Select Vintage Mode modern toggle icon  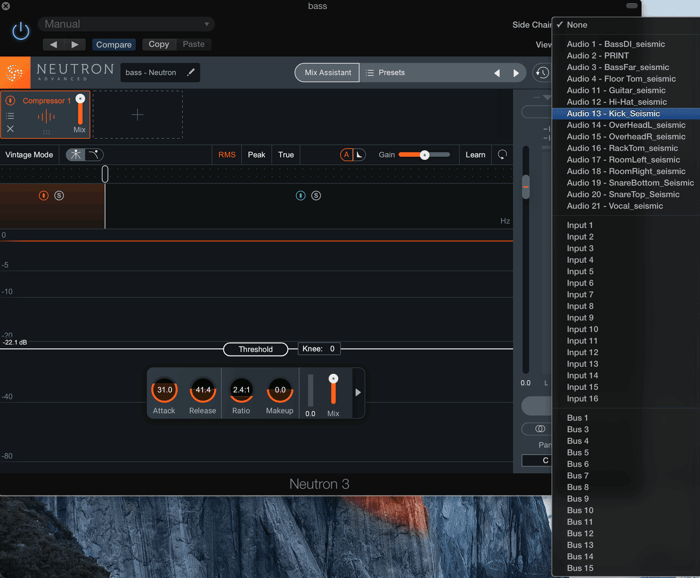[x=76, y=154]
